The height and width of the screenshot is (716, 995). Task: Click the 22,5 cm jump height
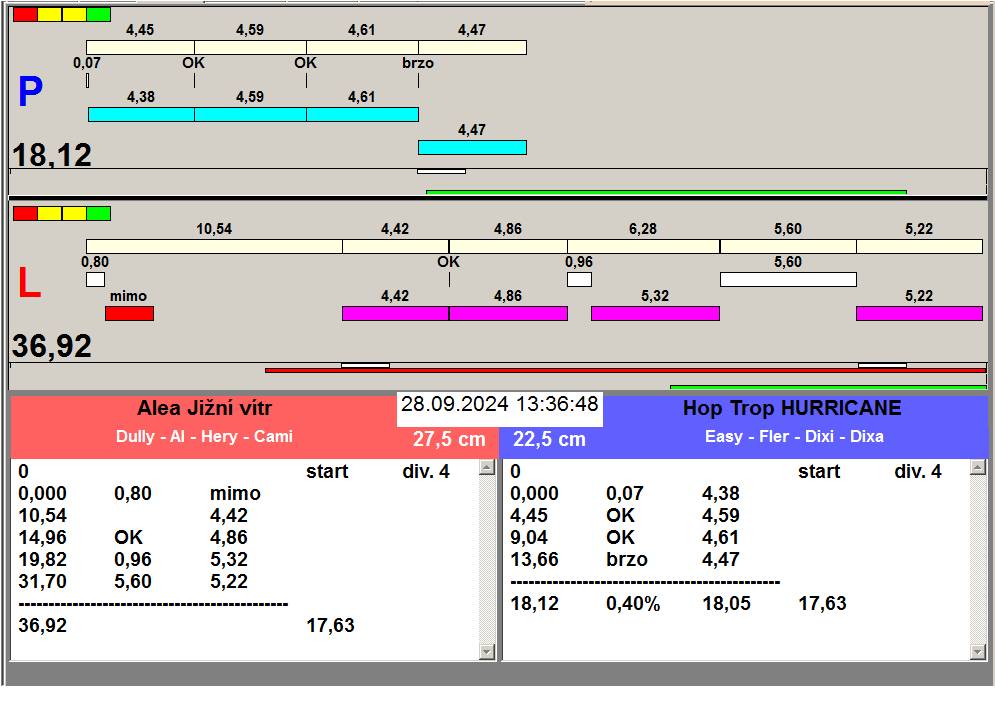click(x=550, y=439)
